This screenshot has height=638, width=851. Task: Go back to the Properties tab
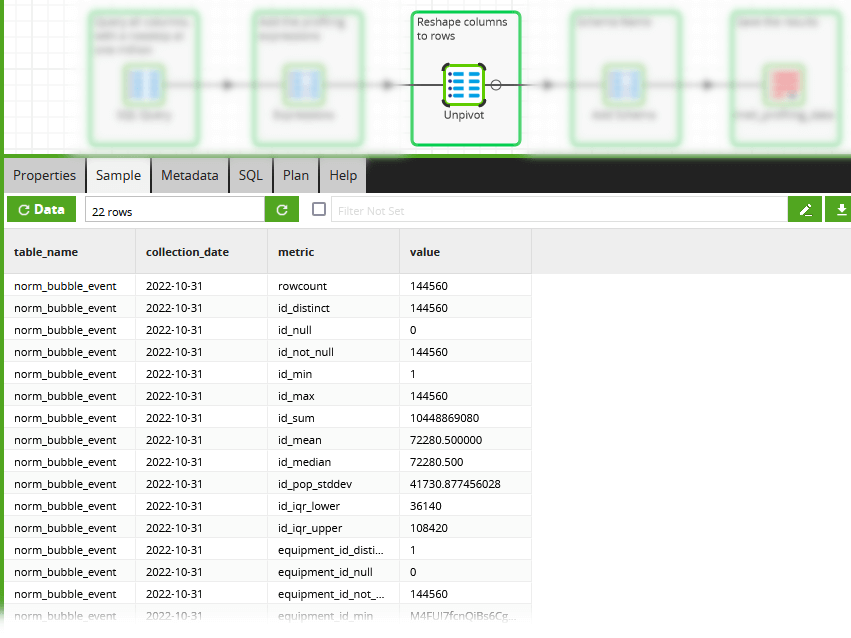coord(44,175)
